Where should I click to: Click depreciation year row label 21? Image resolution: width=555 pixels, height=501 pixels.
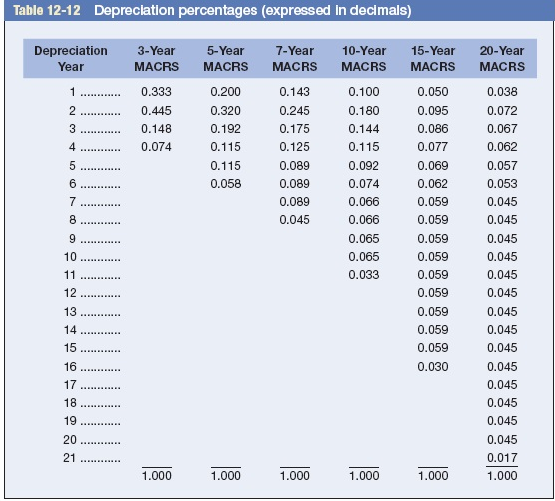[70, 458]
